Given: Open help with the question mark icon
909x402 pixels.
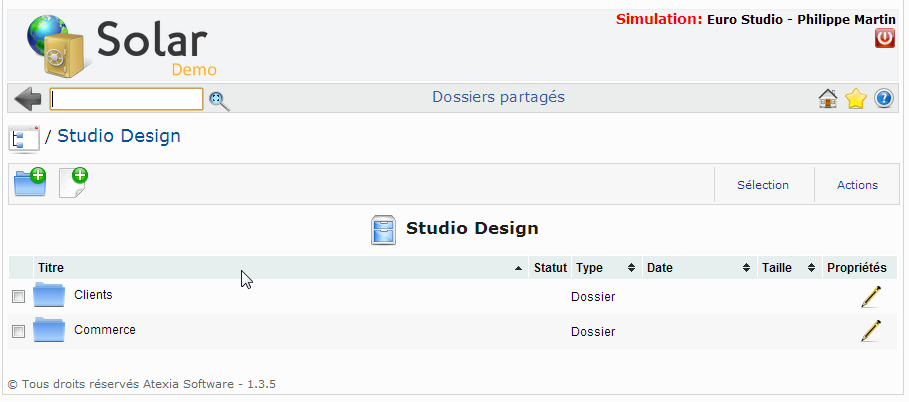Looking at the screenshot, I should pos(883,99).
